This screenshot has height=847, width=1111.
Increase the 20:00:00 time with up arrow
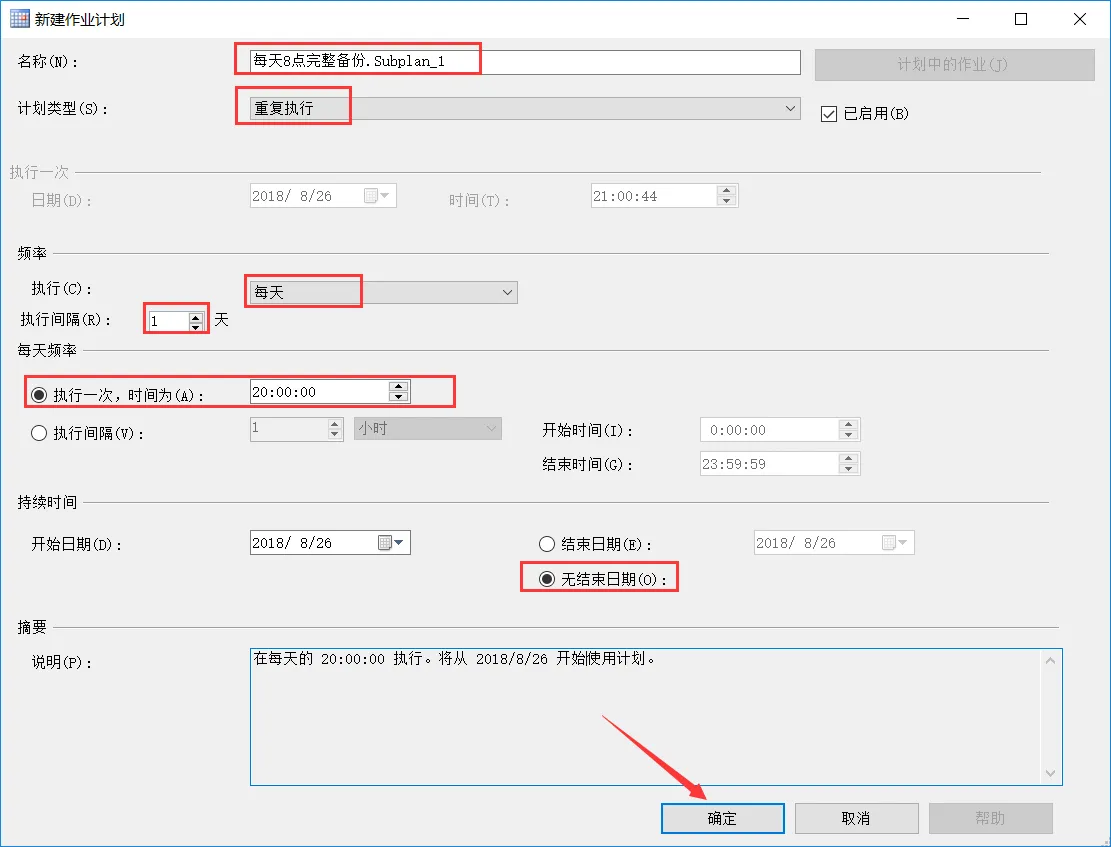pos(399,387)
